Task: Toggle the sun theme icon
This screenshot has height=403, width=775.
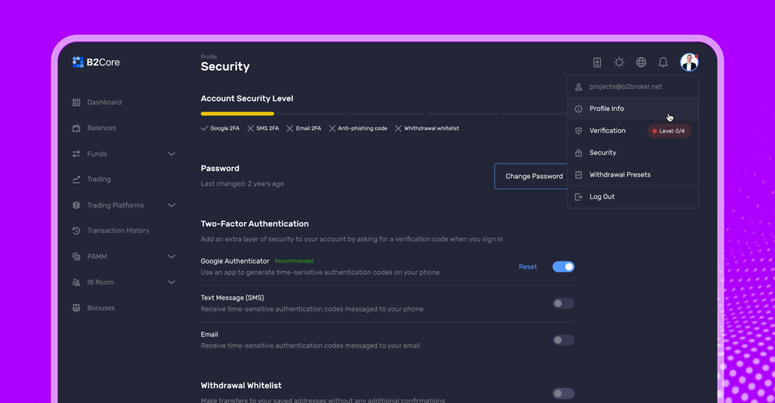Action: [x=619, y=62]
